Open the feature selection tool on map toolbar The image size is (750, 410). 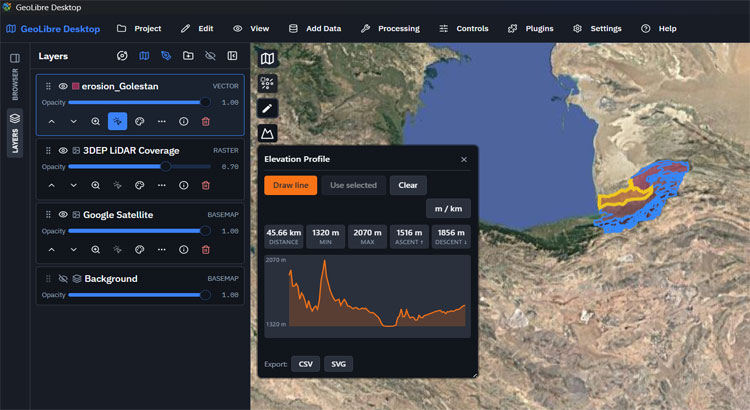click(x=267, y=83)
